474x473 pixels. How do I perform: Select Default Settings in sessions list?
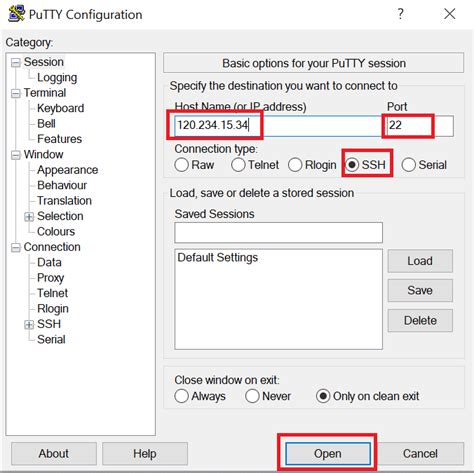218,257
